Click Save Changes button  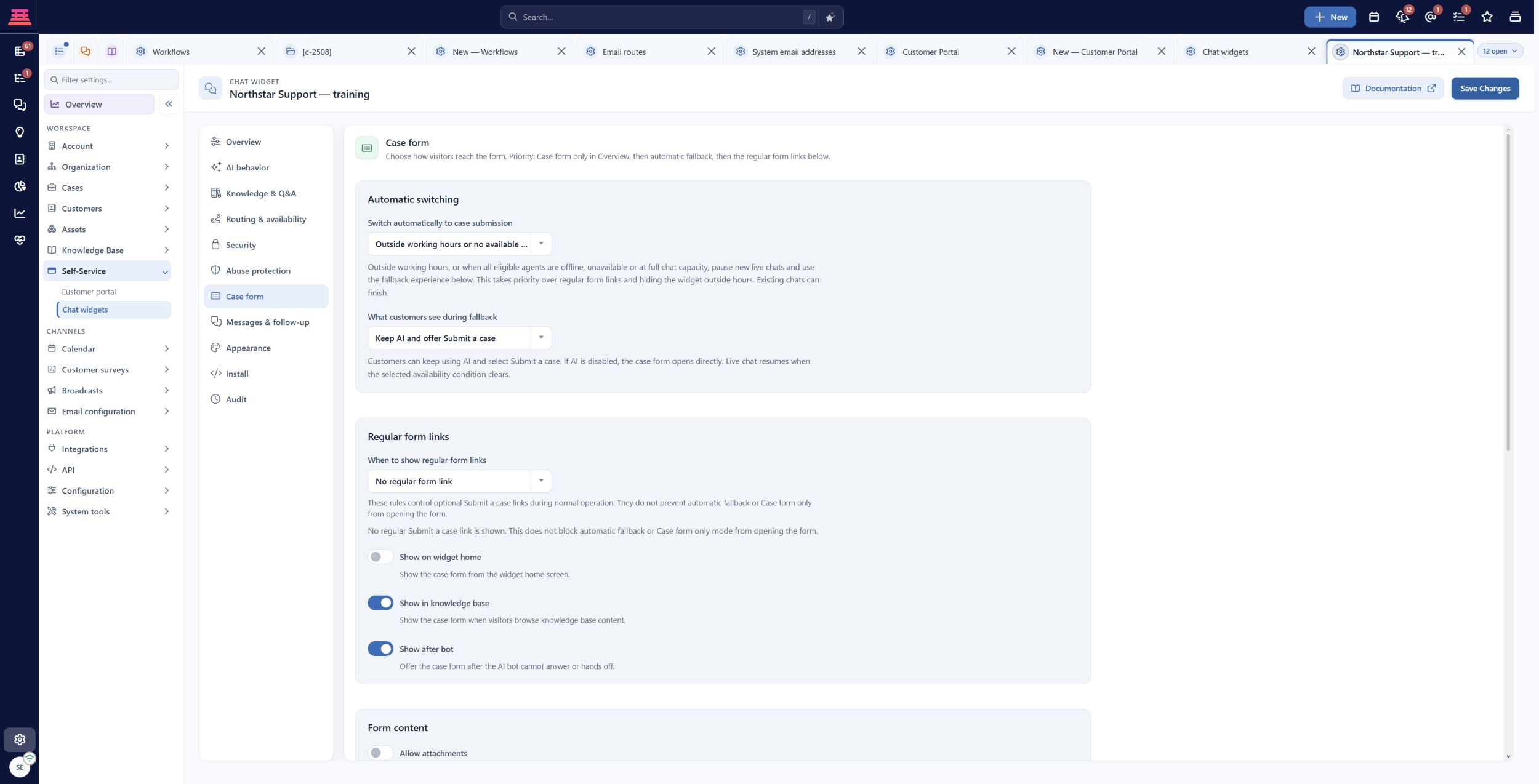[1485, 89]
